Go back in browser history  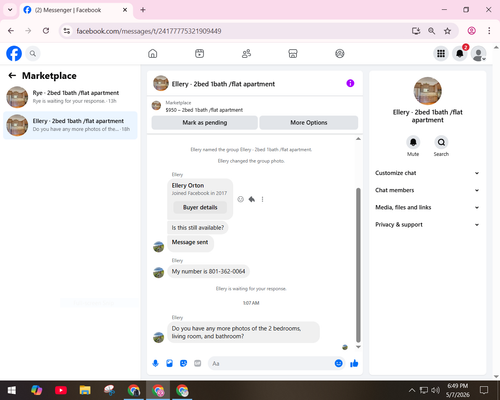pyautogui.click(x=11, y=31)
